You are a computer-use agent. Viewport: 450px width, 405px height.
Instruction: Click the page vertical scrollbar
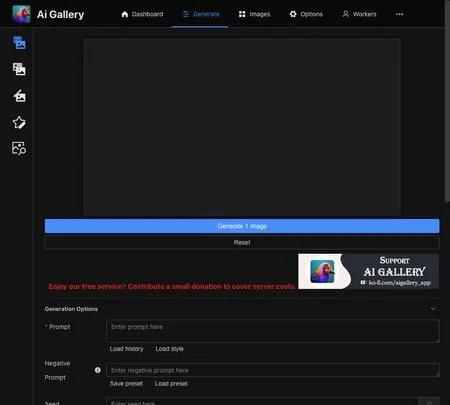point(447,101)
